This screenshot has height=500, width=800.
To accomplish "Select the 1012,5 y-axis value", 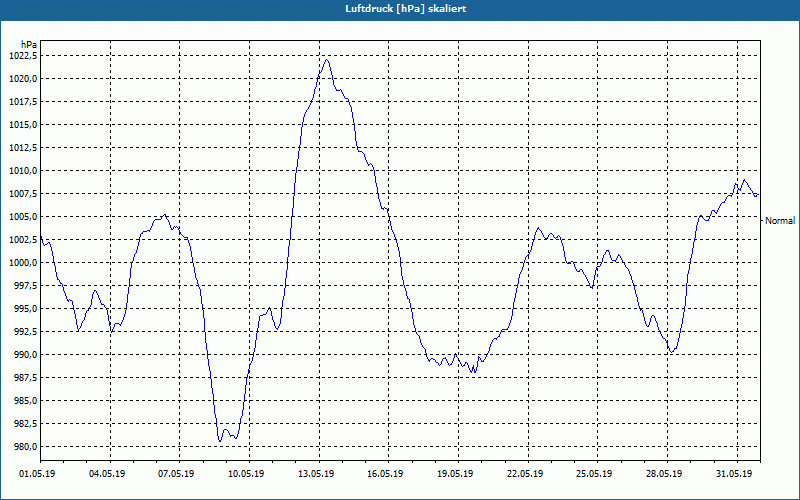I will tap(23, 147).
